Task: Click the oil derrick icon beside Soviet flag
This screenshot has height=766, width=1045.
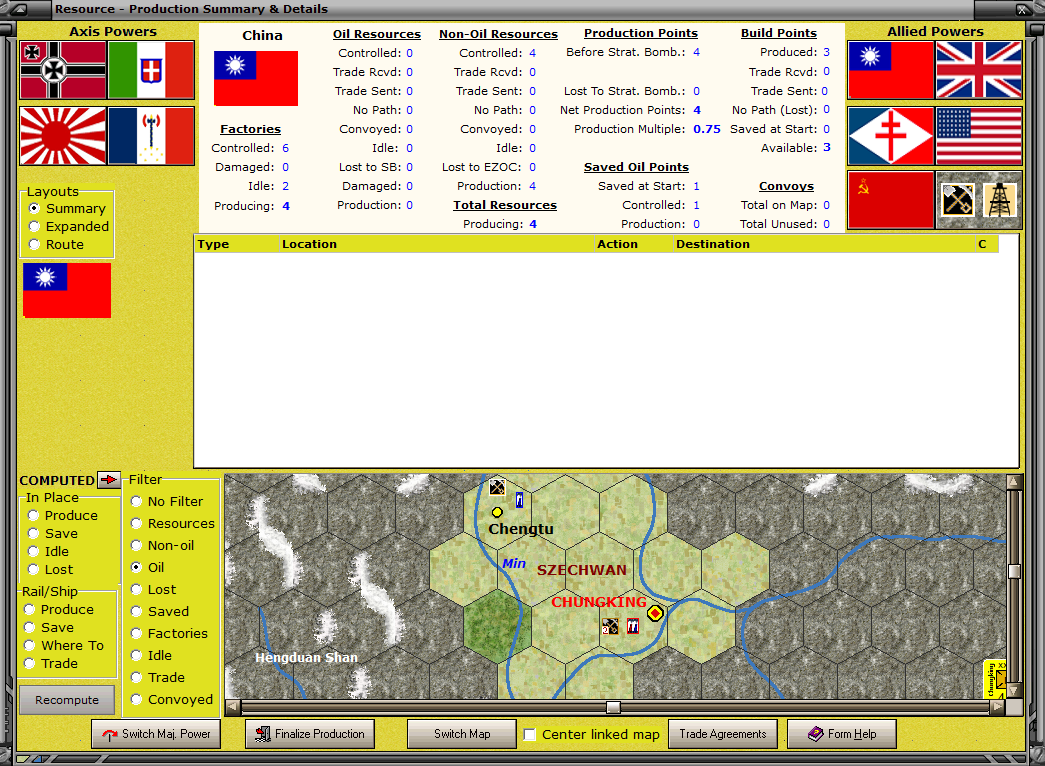Action: pos(1000,200)
